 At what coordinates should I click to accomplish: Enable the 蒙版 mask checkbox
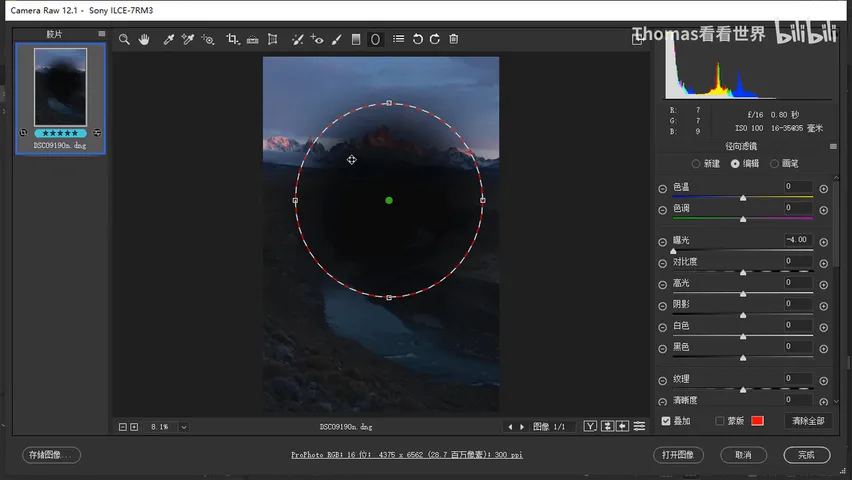pos(720,421)
